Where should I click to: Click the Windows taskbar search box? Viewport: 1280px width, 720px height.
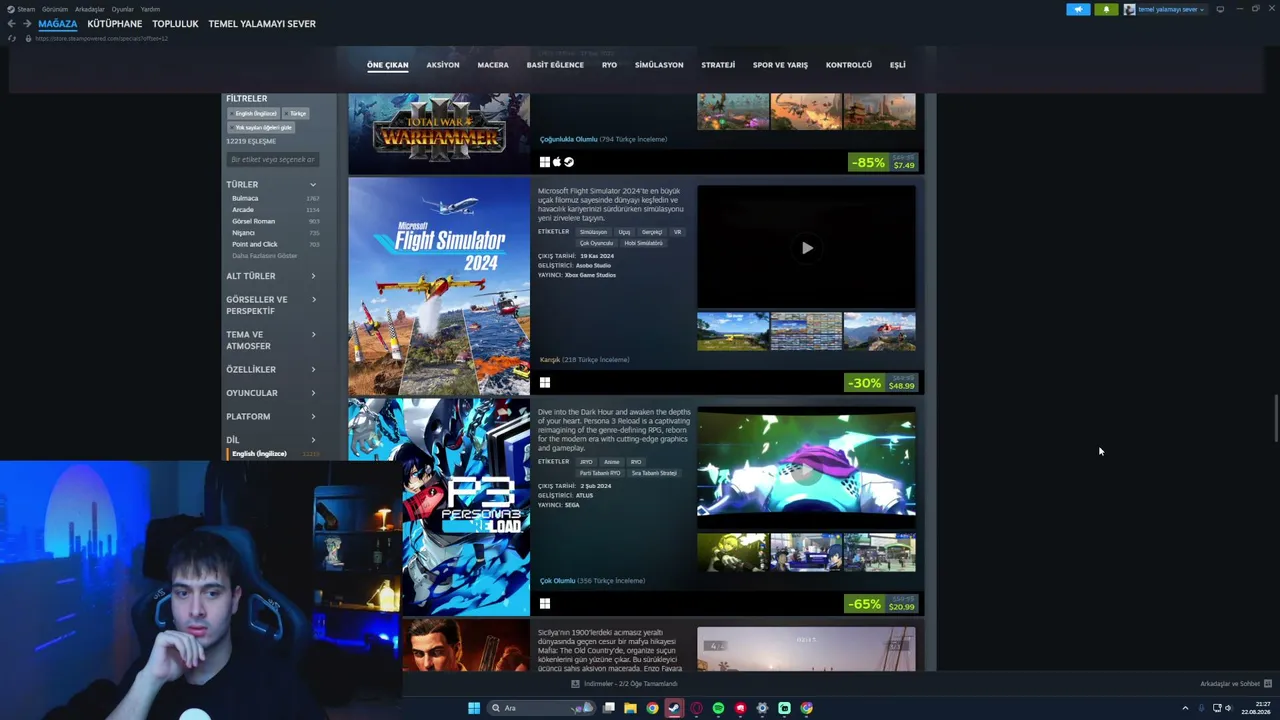tap(540, 708)
